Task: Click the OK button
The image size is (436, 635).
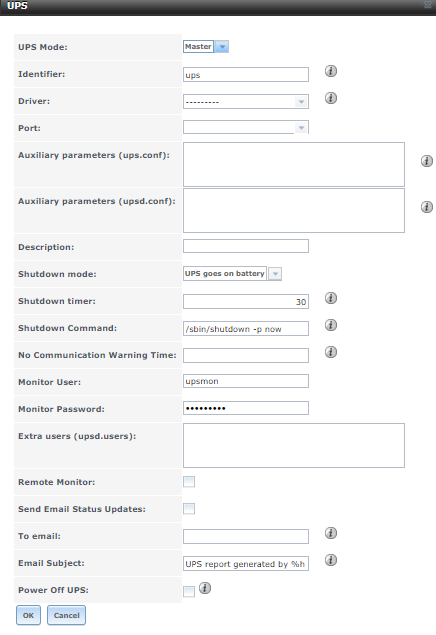Action: tap(28, 615)
